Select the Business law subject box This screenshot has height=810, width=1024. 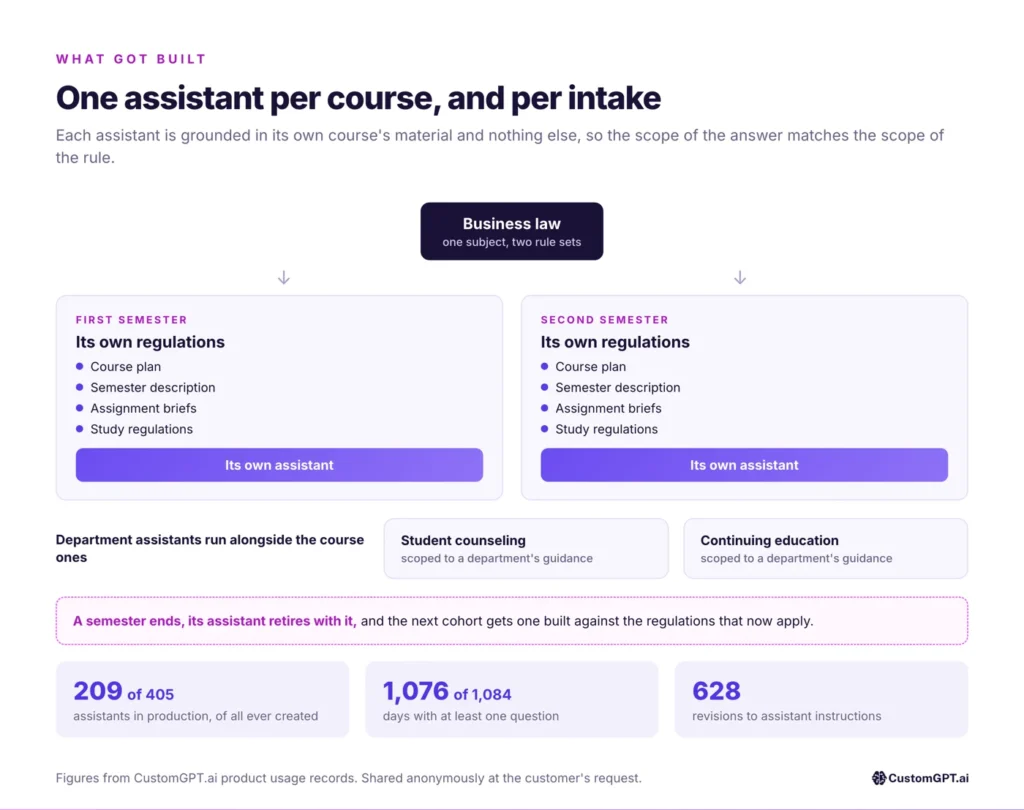(x=512, y=231)
